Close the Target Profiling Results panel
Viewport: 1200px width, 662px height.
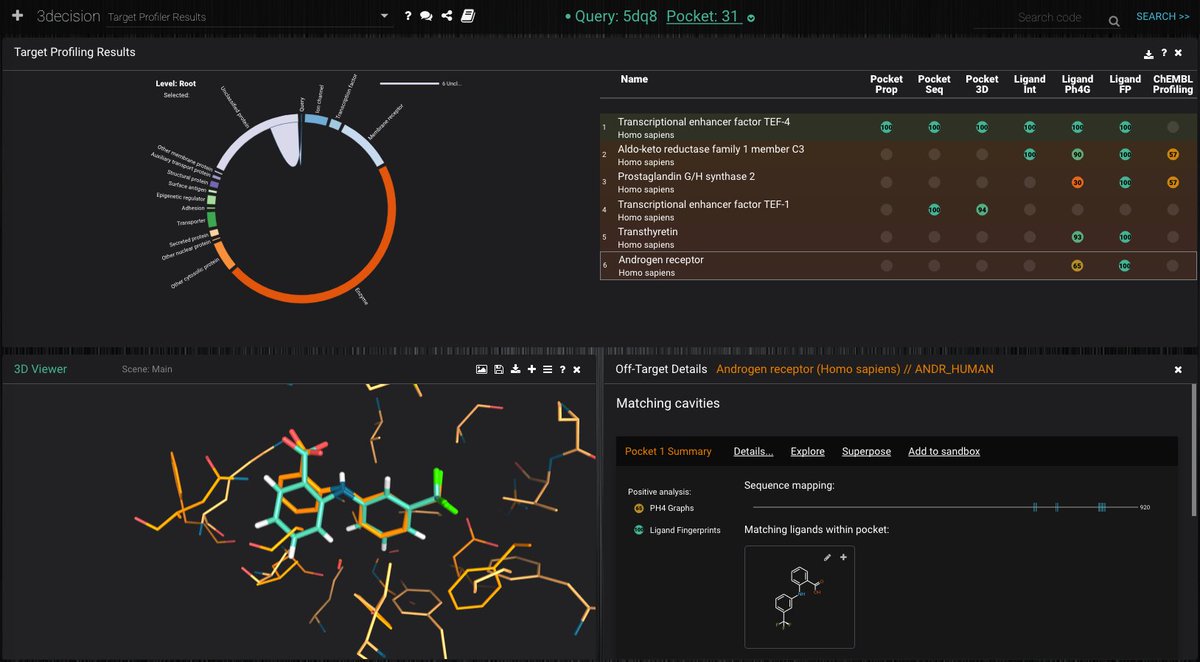(1180, 54)
